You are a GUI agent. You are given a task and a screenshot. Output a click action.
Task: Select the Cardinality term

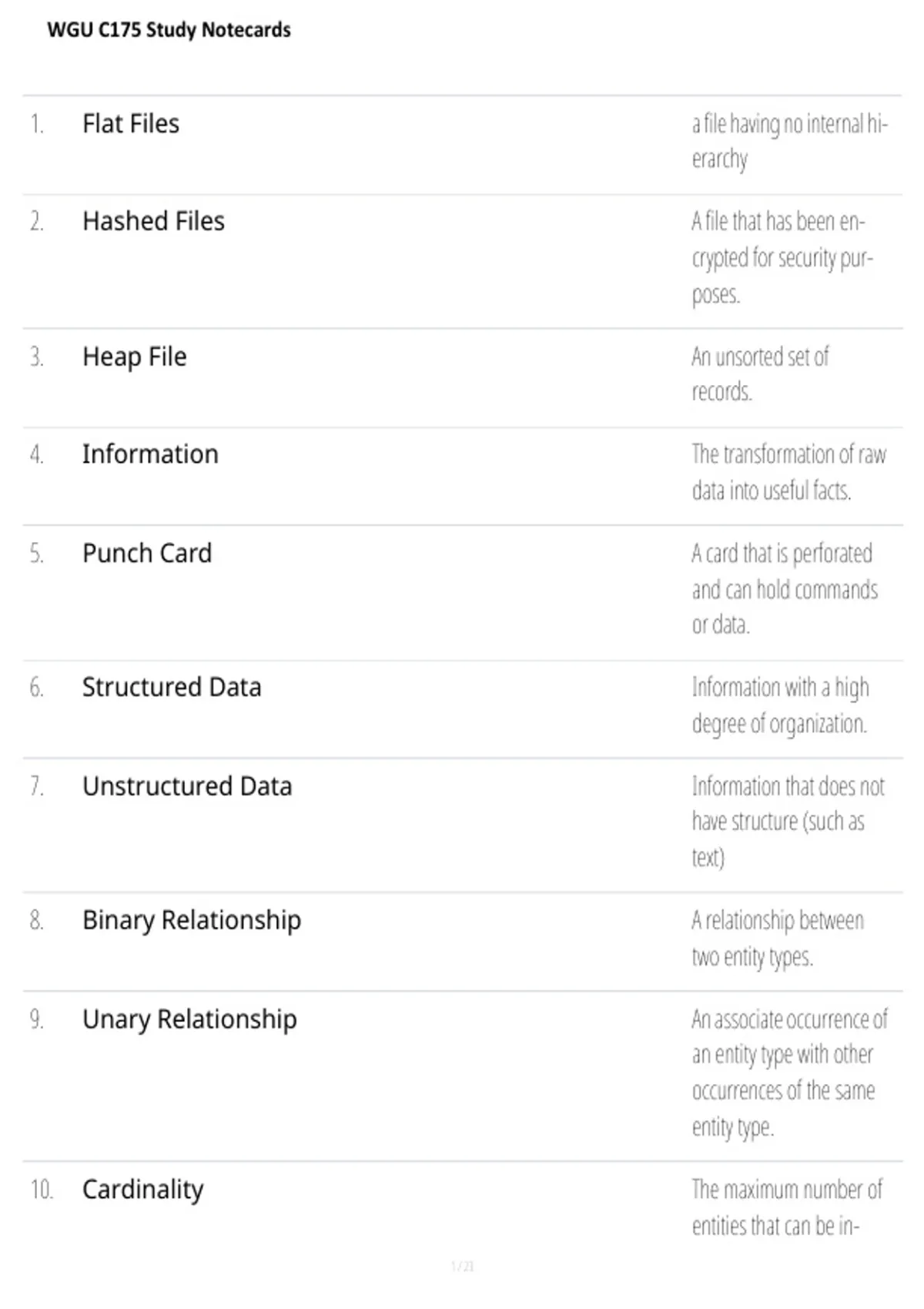143,1190
